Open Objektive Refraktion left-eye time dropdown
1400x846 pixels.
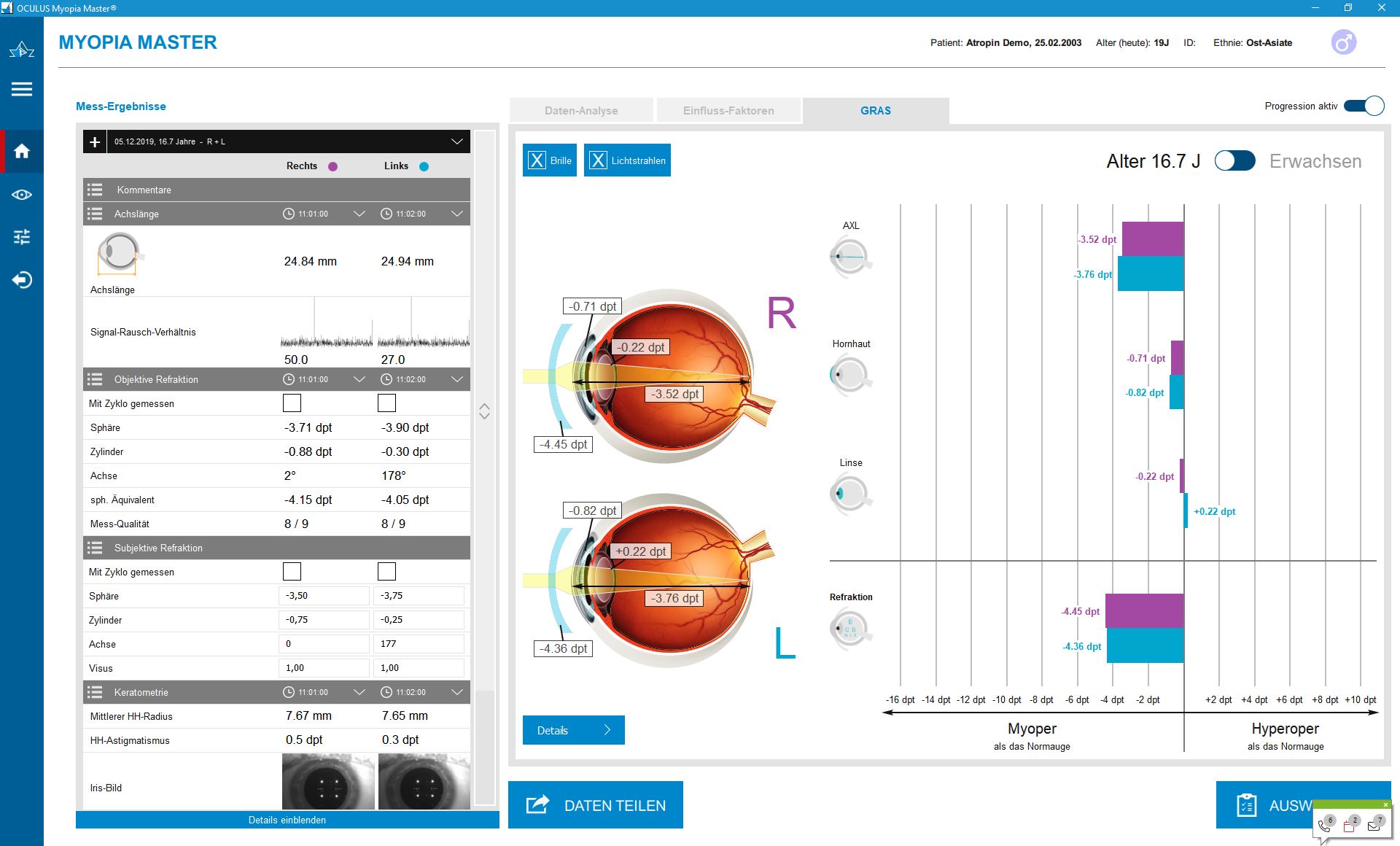tap(456, 379)
